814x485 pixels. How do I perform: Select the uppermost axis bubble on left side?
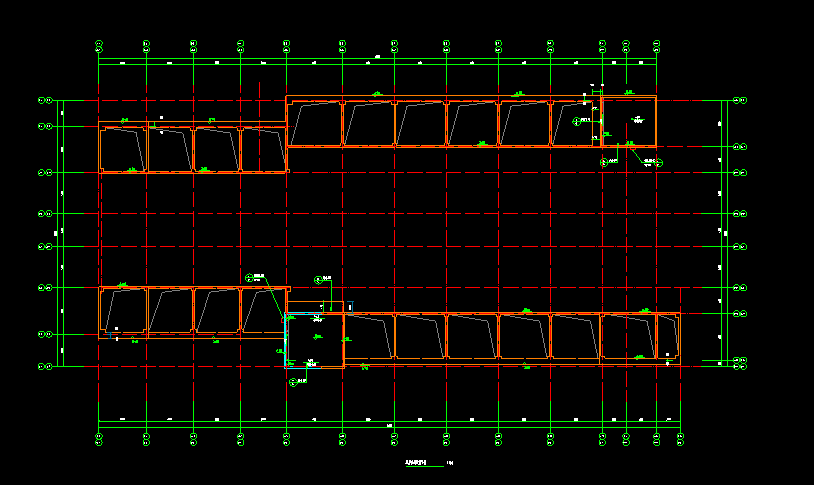pos(44,100)
